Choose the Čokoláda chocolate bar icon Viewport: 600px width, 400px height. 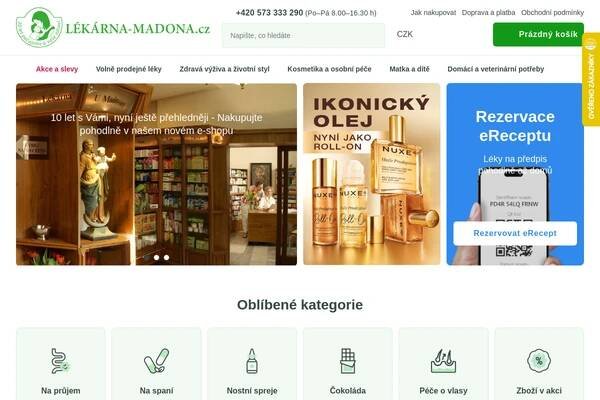click(347, 361)
